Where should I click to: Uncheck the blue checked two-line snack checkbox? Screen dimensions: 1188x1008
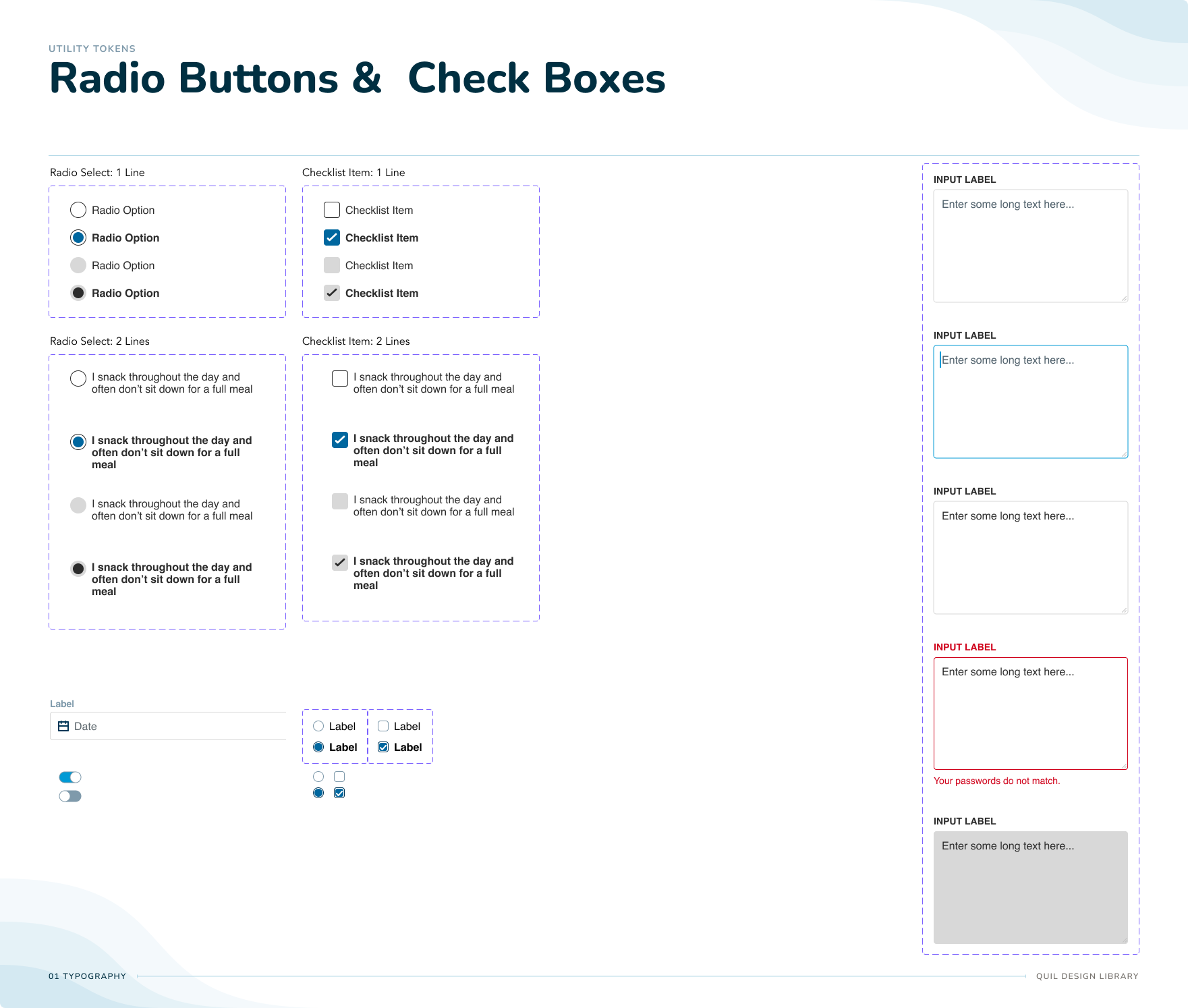click(340, 440)
